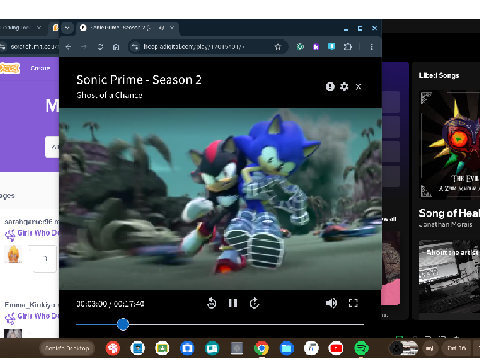Open the Song of Healing album art

(x=449, y=145)
